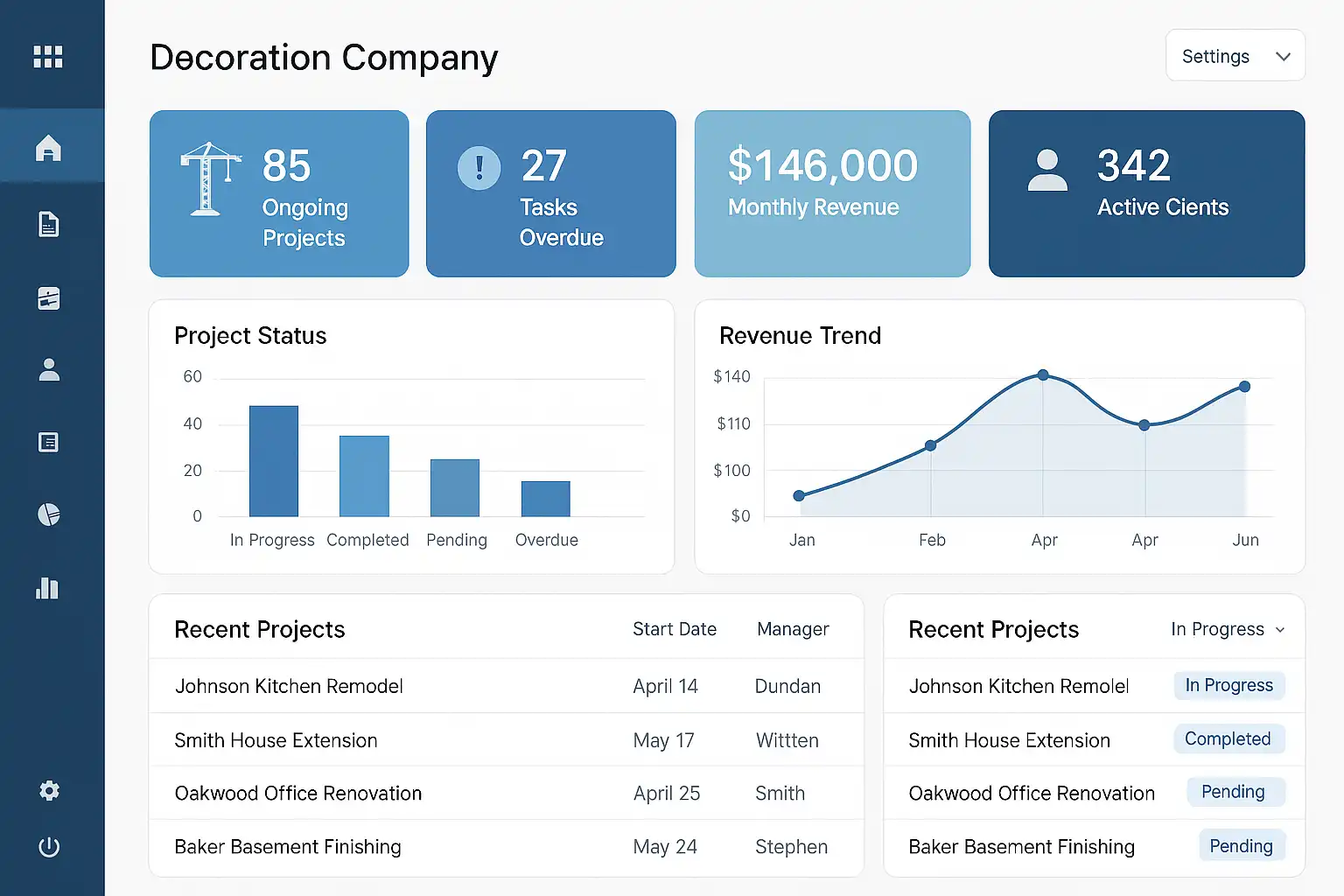Image resolution: width=1344 pixels, height=896 pixels.
Task: Open the In Progress filter dropdown
Action: point(1227,629)
